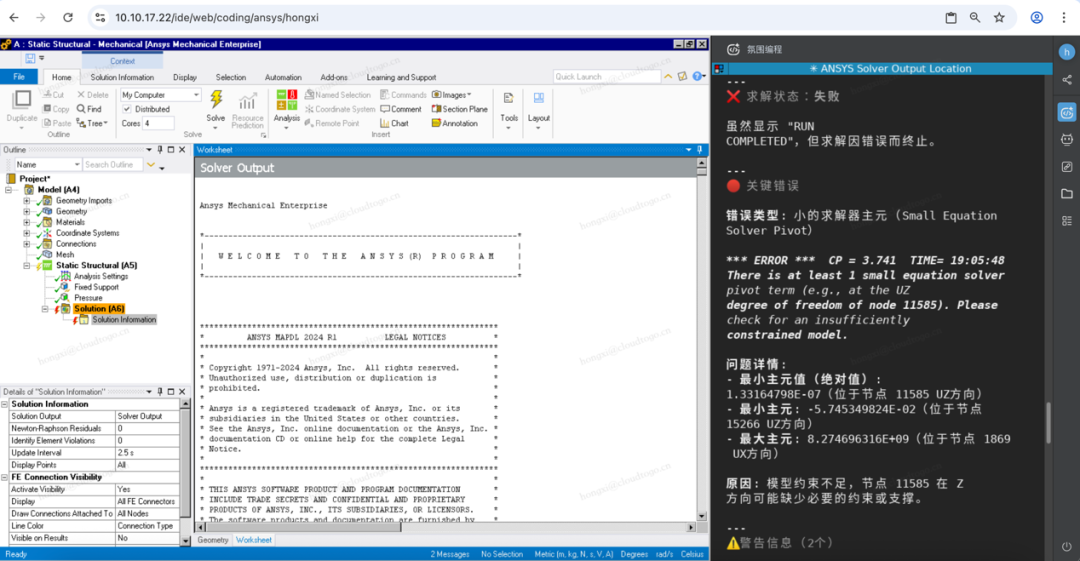Select Mesh in the outline tree
The height and width of the screenshot is (561, 1080).
[x=65, y=255]
